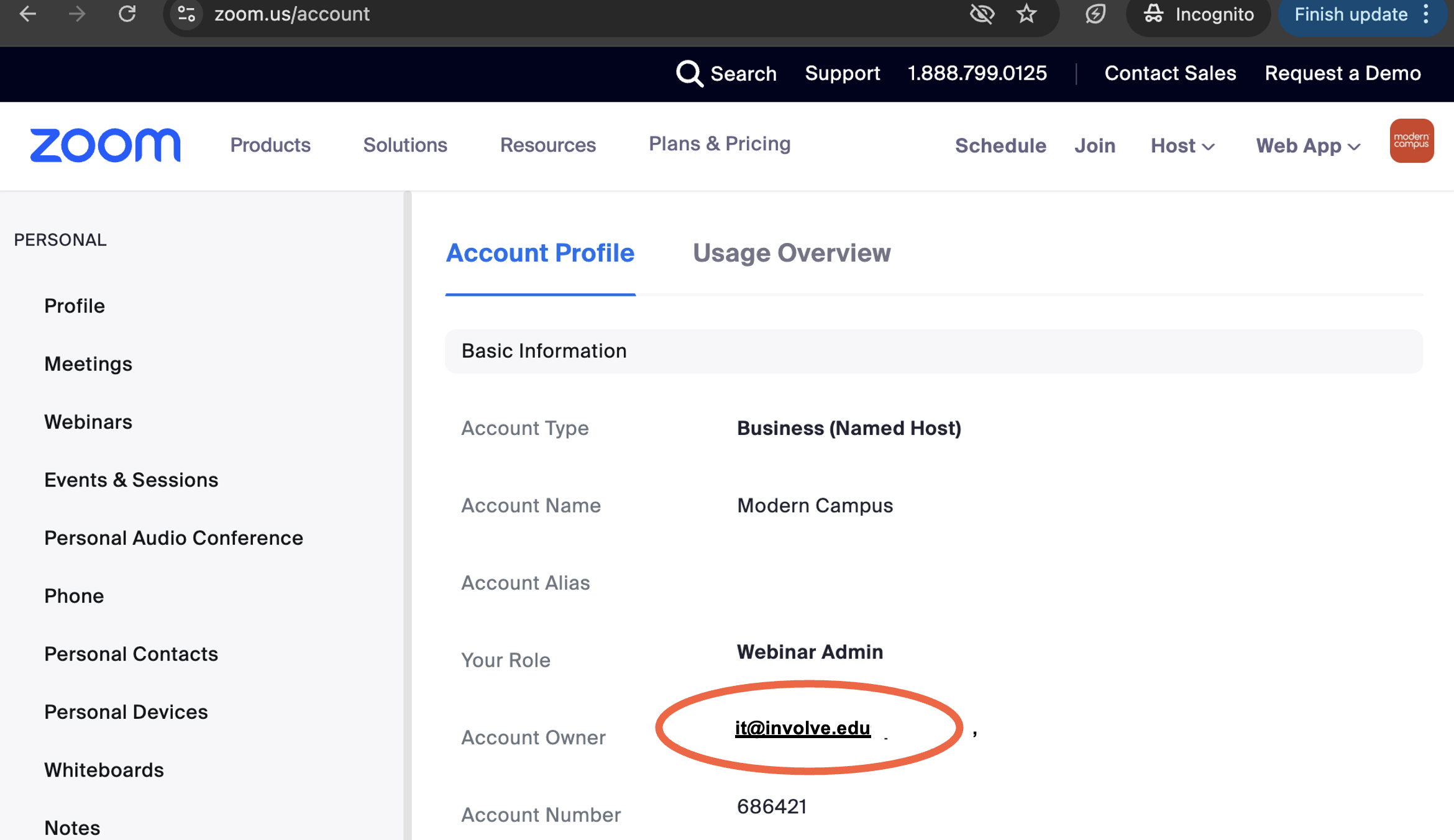The image size is (1454, 840).
Task: Click the Account Number label
Action: [x=541, y=815]
